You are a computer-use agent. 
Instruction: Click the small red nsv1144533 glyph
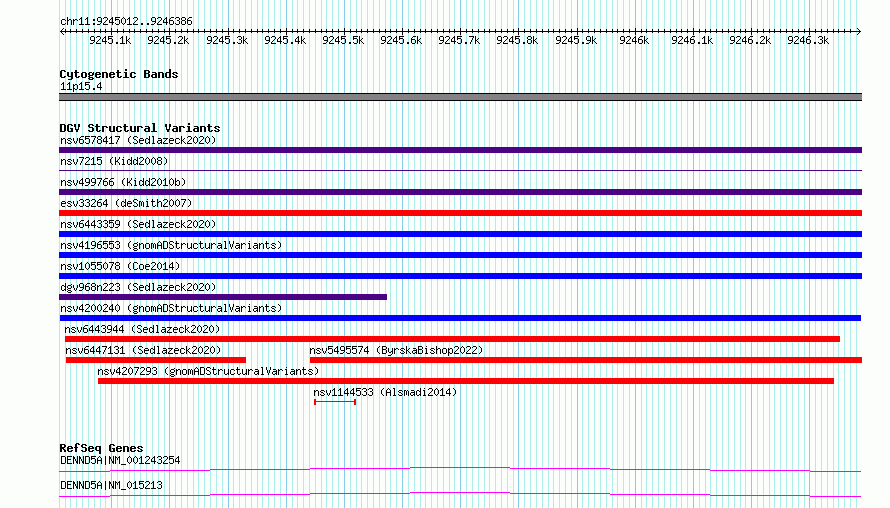click(x=335, y=402)
